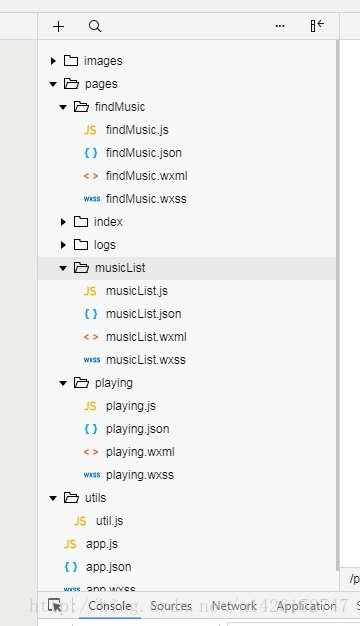This screenshot has width=360, height=626.
Task: Expand the index folder arrow
Action: 63,222
